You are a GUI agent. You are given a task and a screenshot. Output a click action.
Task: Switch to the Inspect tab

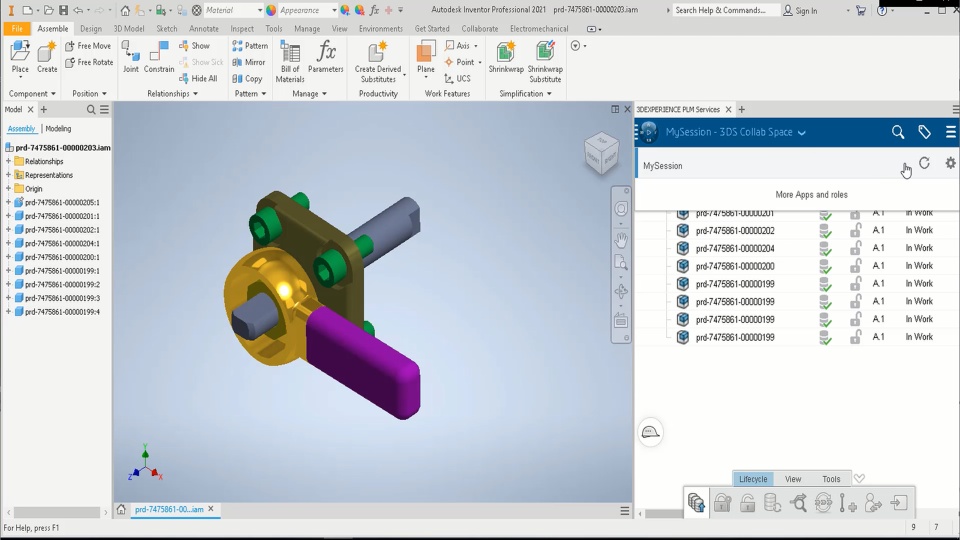click(242, 29)
